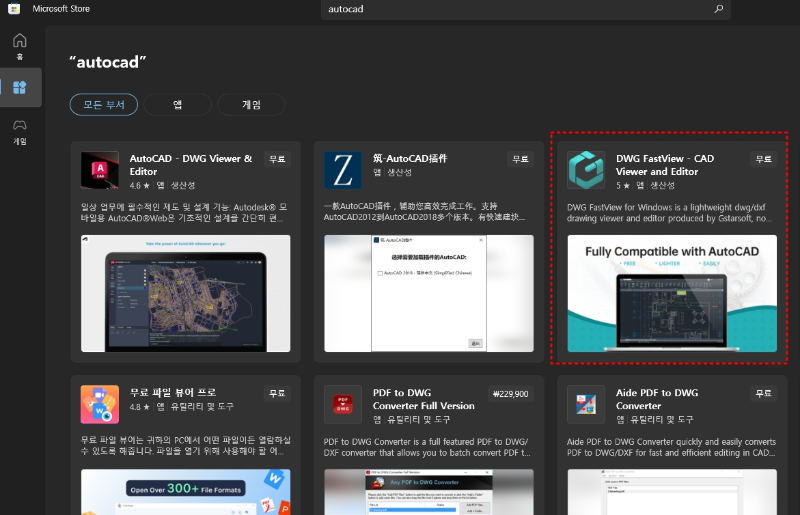Click the search magnifier icon
Viewport: 800px width, 515px height.
pos(718,9)
